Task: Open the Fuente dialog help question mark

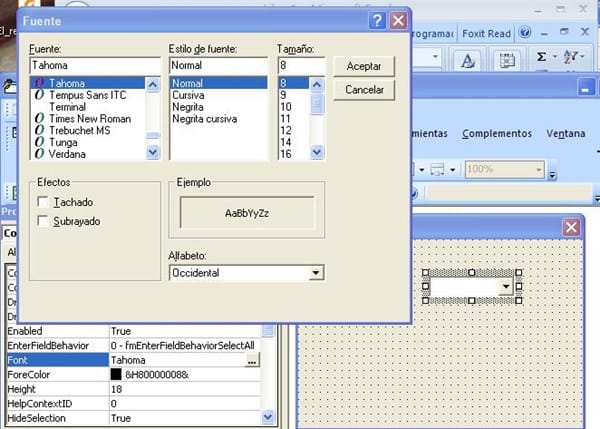Action: 377,20
